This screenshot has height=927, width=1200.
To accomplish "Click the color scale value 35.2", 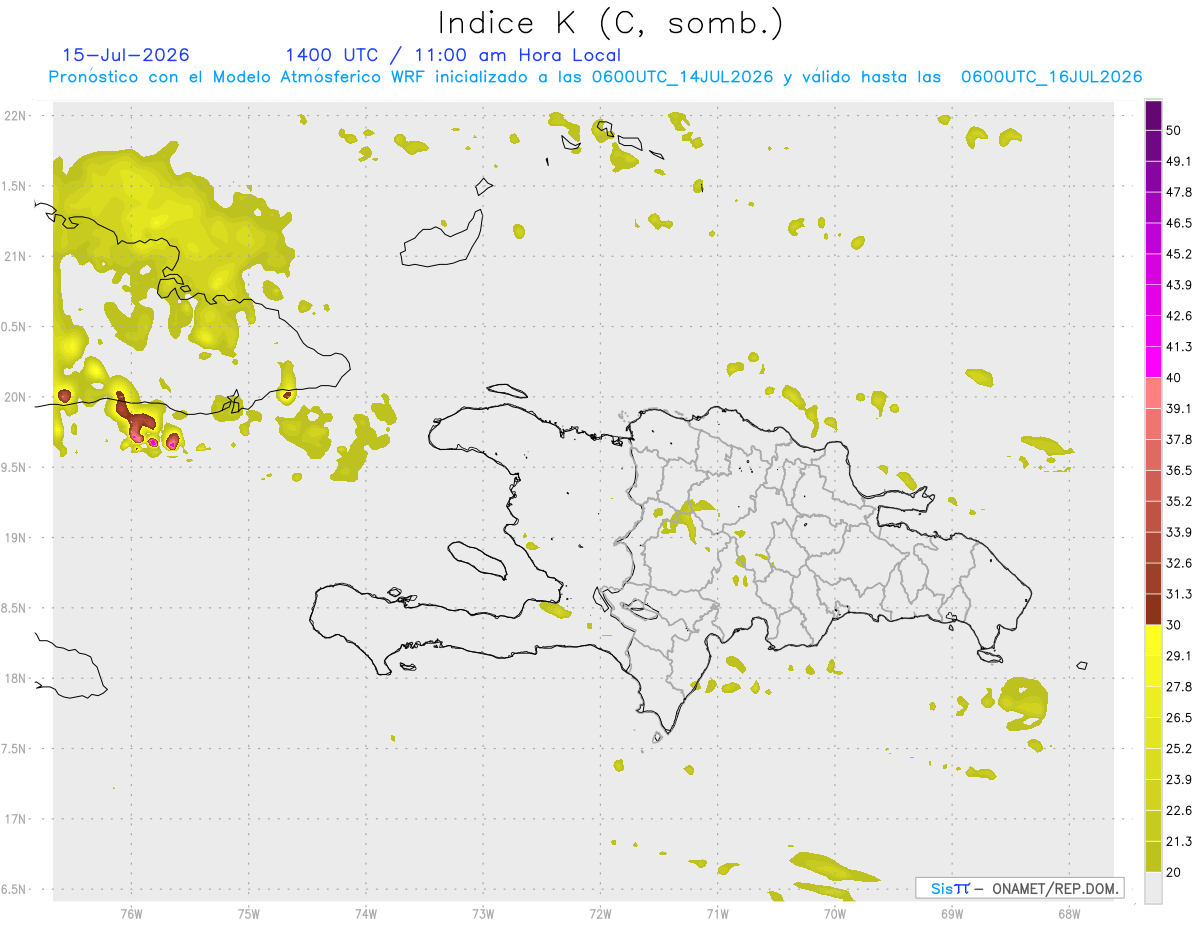I will (1179, 501).
